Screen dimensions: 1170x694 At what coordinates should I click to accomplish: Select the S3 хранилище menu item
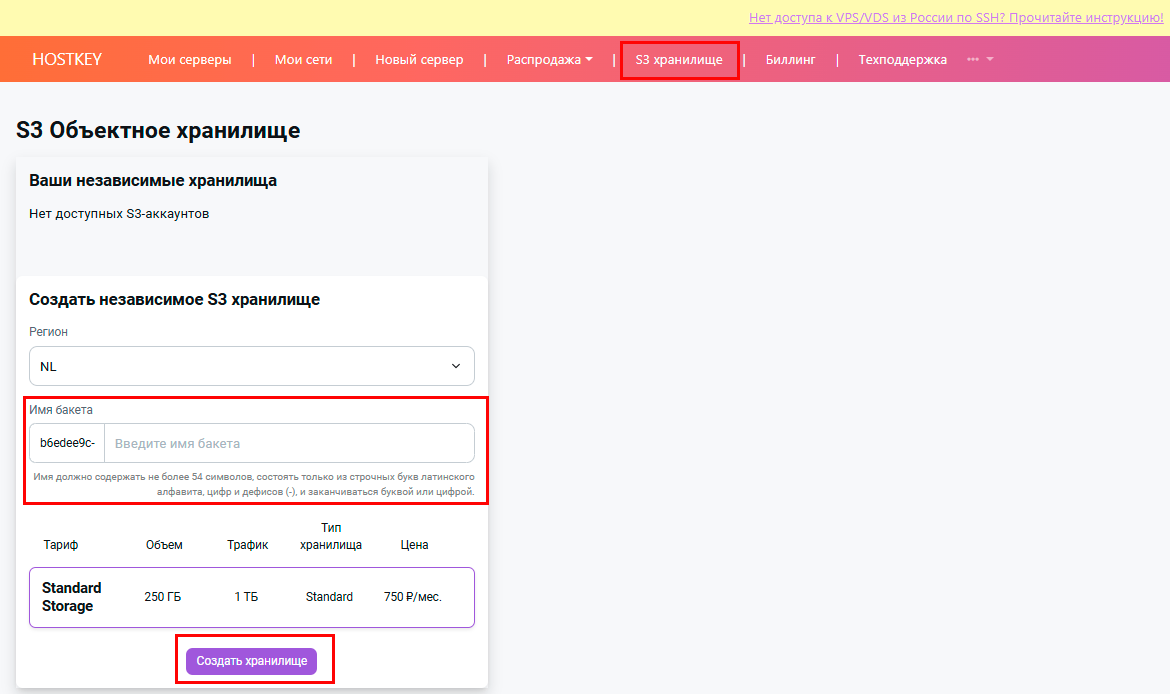point(679,60)
